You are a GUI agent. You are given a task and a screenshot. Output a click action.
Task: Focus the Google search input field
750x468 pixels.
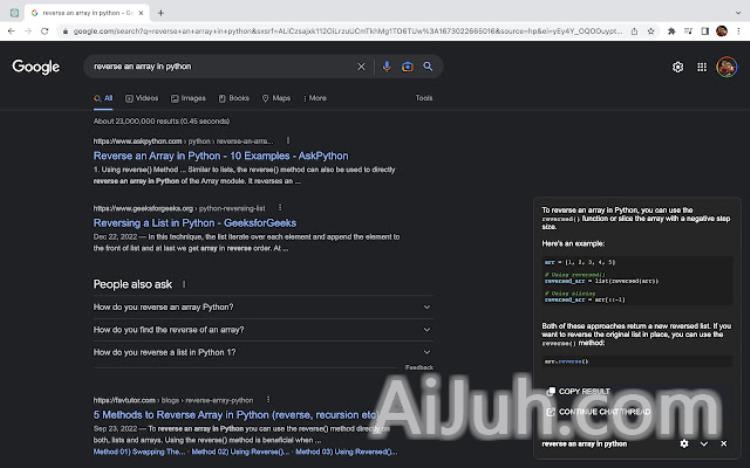point(220,67)
